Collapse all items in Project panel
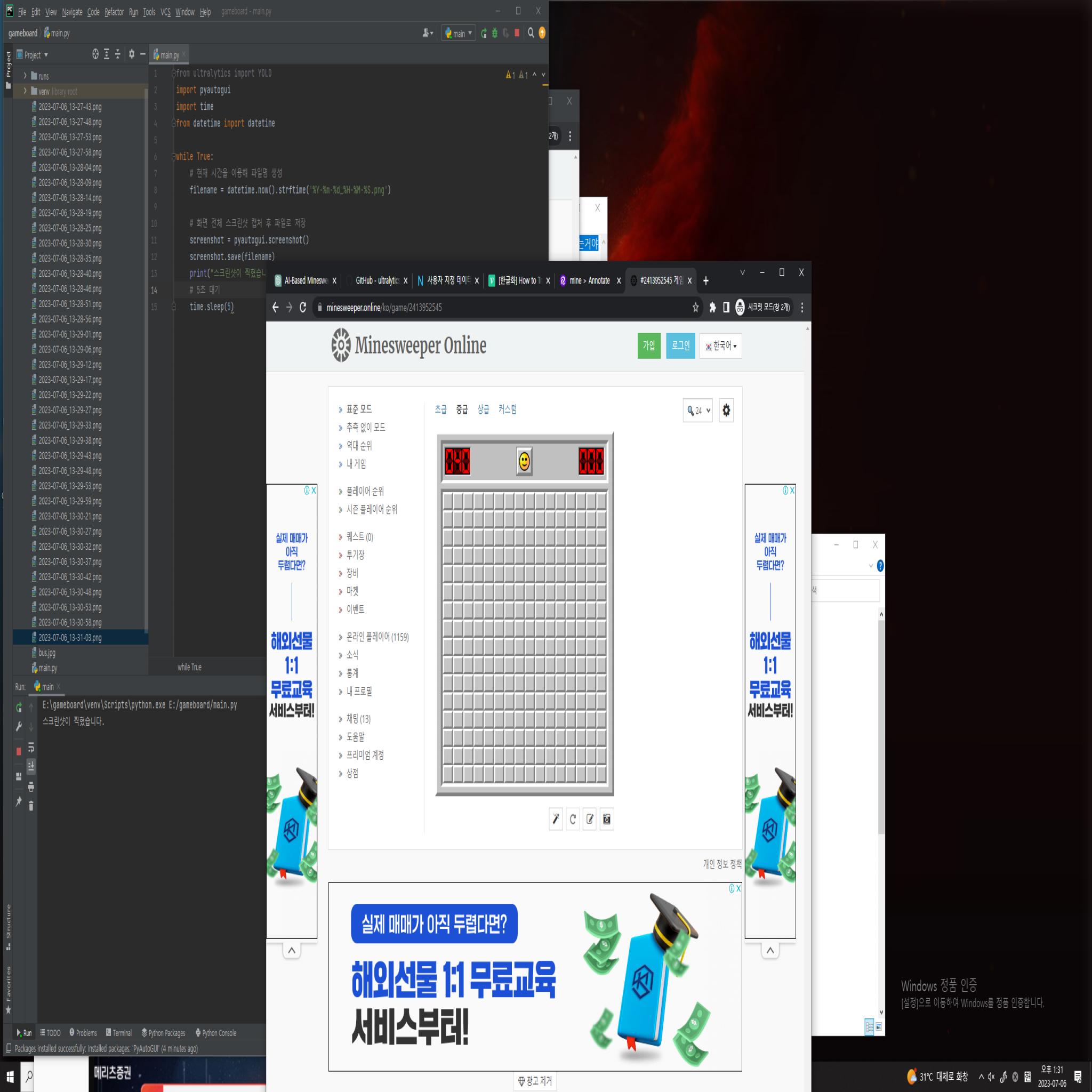The width and height of the screenshot is (1092, 1092). tap(117, 54)
